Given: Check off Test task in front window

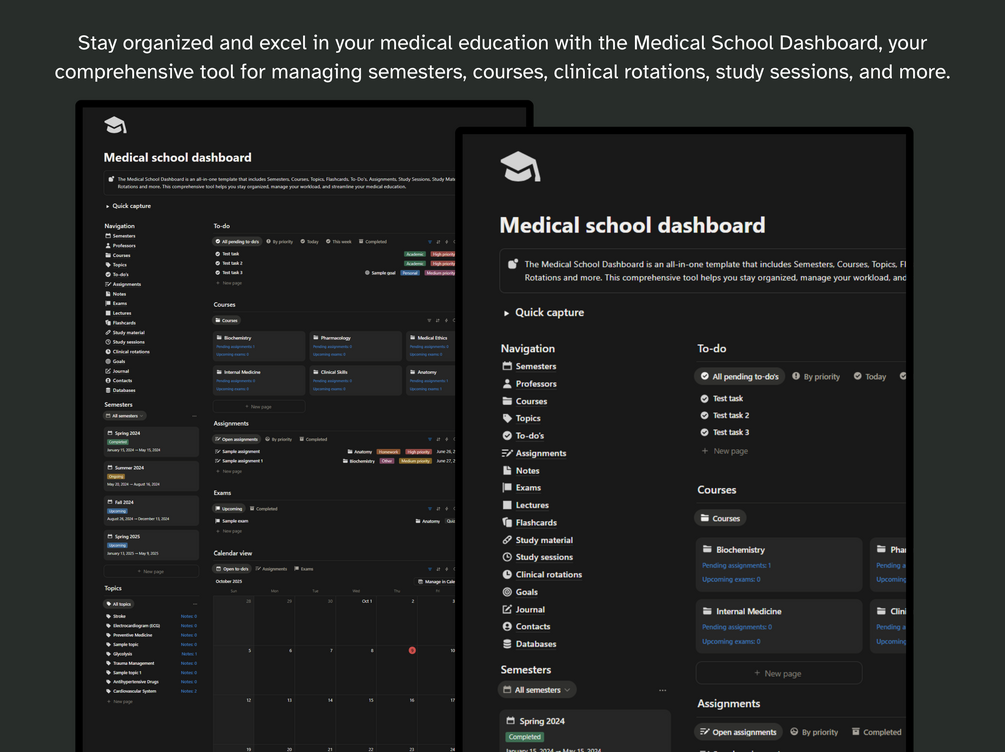Looking at the screenshot, I should (x=704, y=398).
